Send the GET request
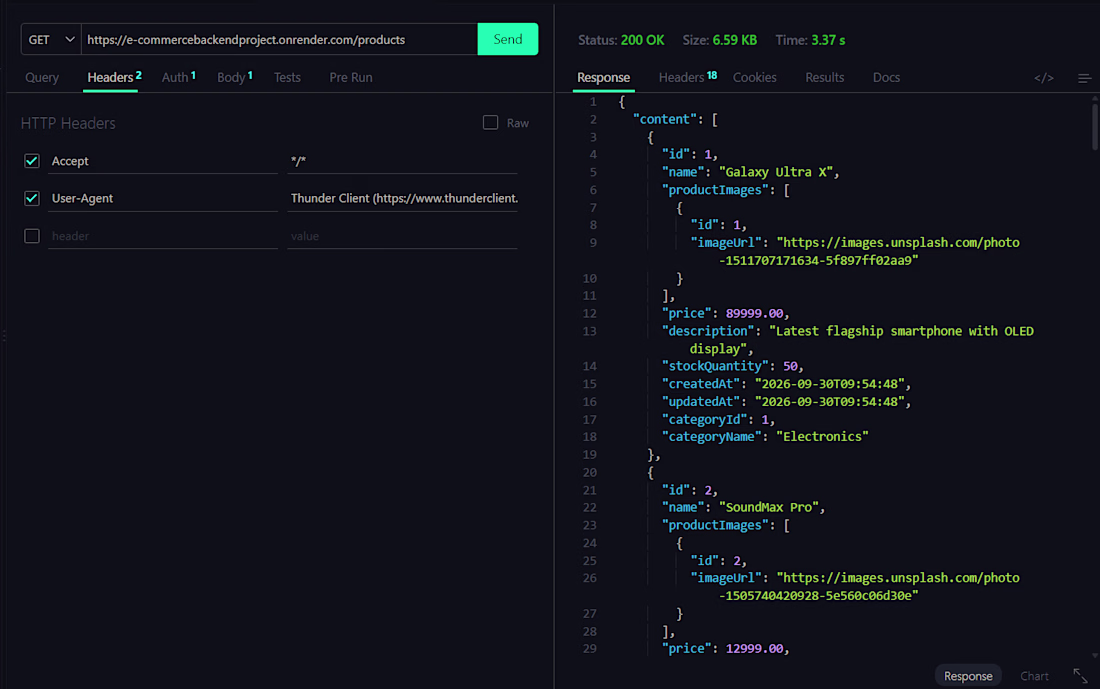The height and width of the screenshot is (689, 1100). [508, 39]
